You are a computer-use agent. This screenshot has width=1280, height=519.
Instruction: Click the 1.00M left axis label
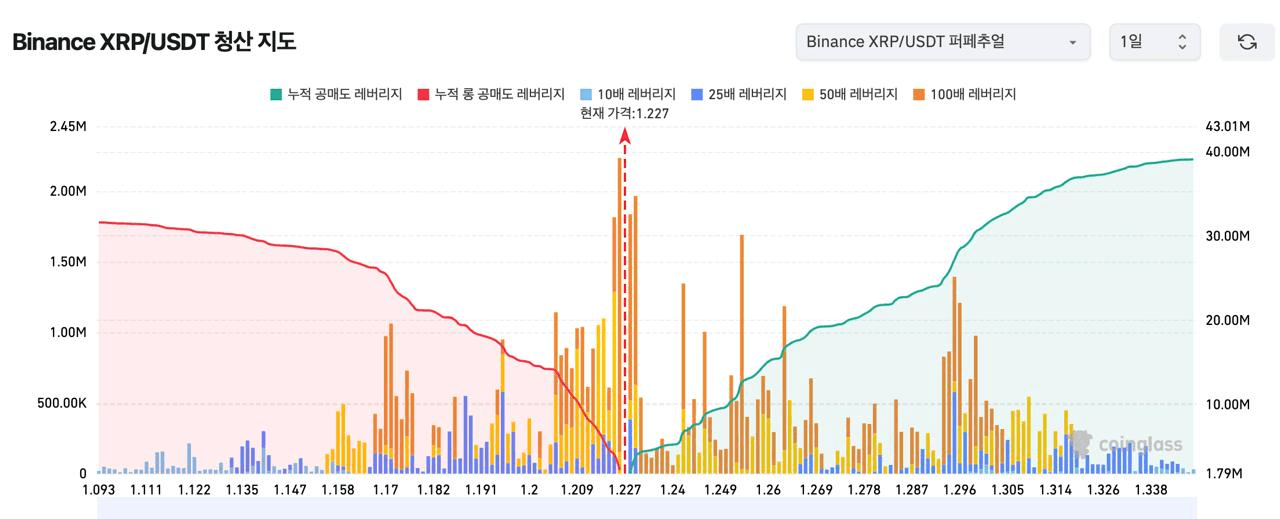(67, 333)
